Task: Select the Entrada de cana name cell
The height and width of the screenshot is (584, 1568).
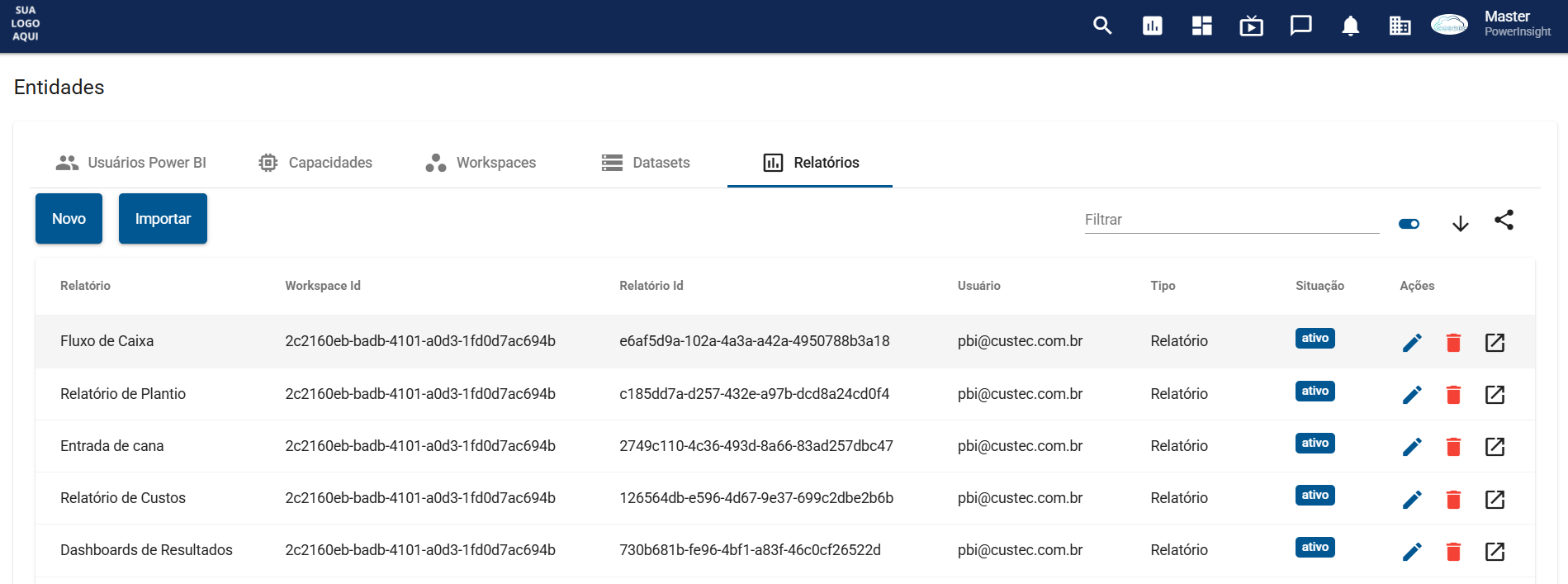Action: (x=112, y=446)
